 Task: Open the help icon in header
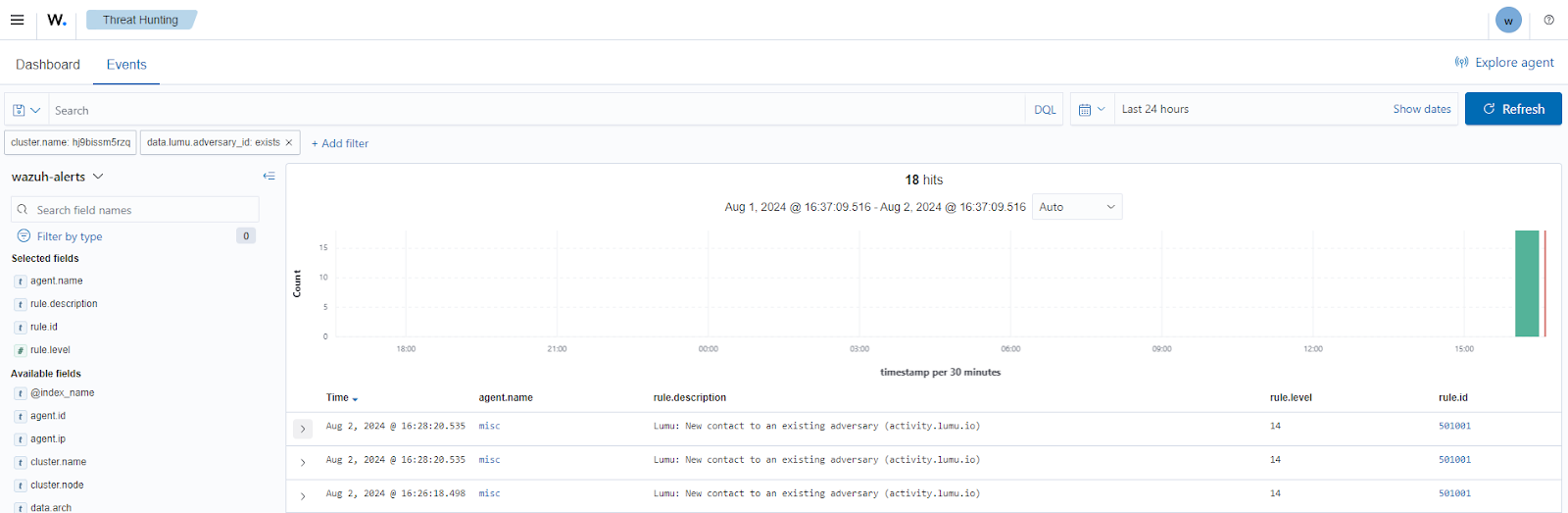point(1548,20)
